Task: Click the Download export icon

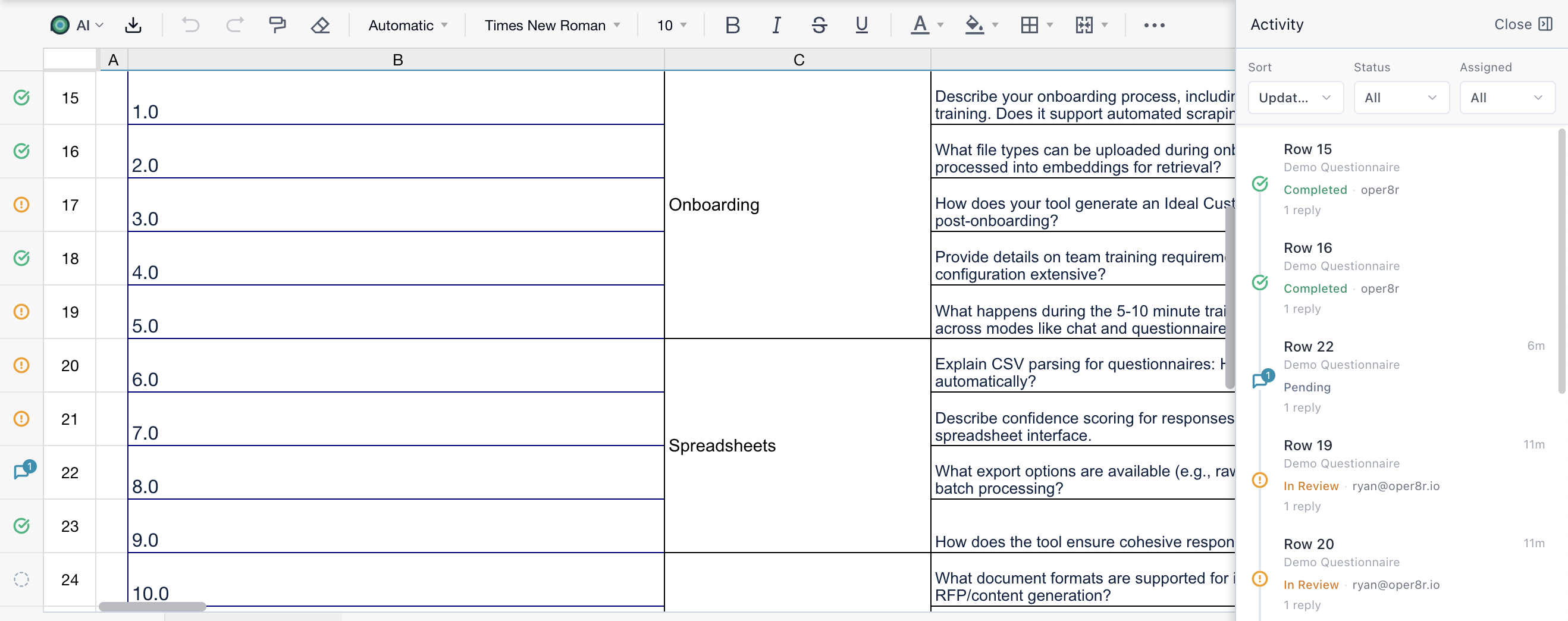Action: pos(133,25)
